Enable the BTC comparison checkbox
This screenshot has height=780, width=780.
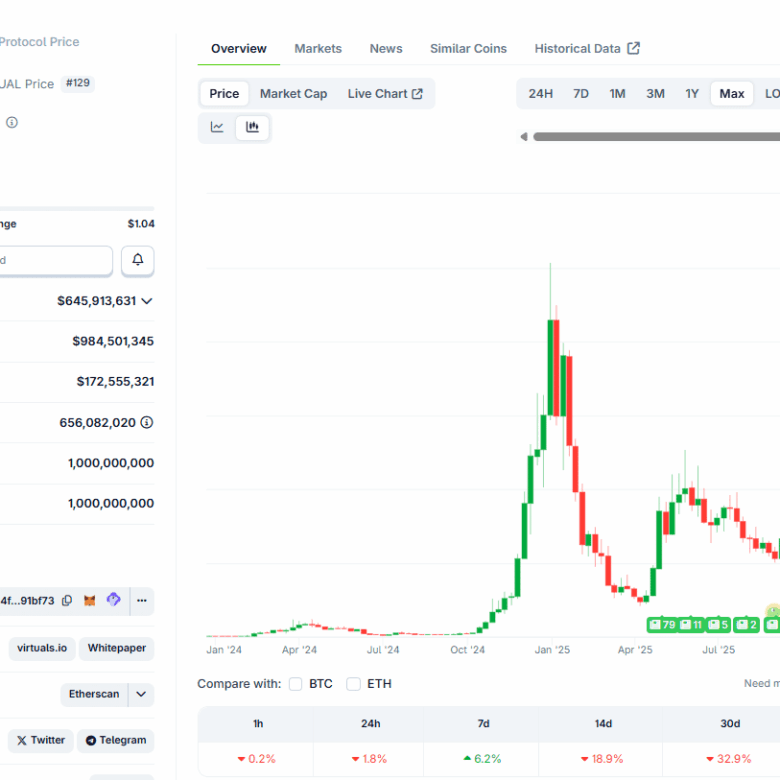(296, 684)
